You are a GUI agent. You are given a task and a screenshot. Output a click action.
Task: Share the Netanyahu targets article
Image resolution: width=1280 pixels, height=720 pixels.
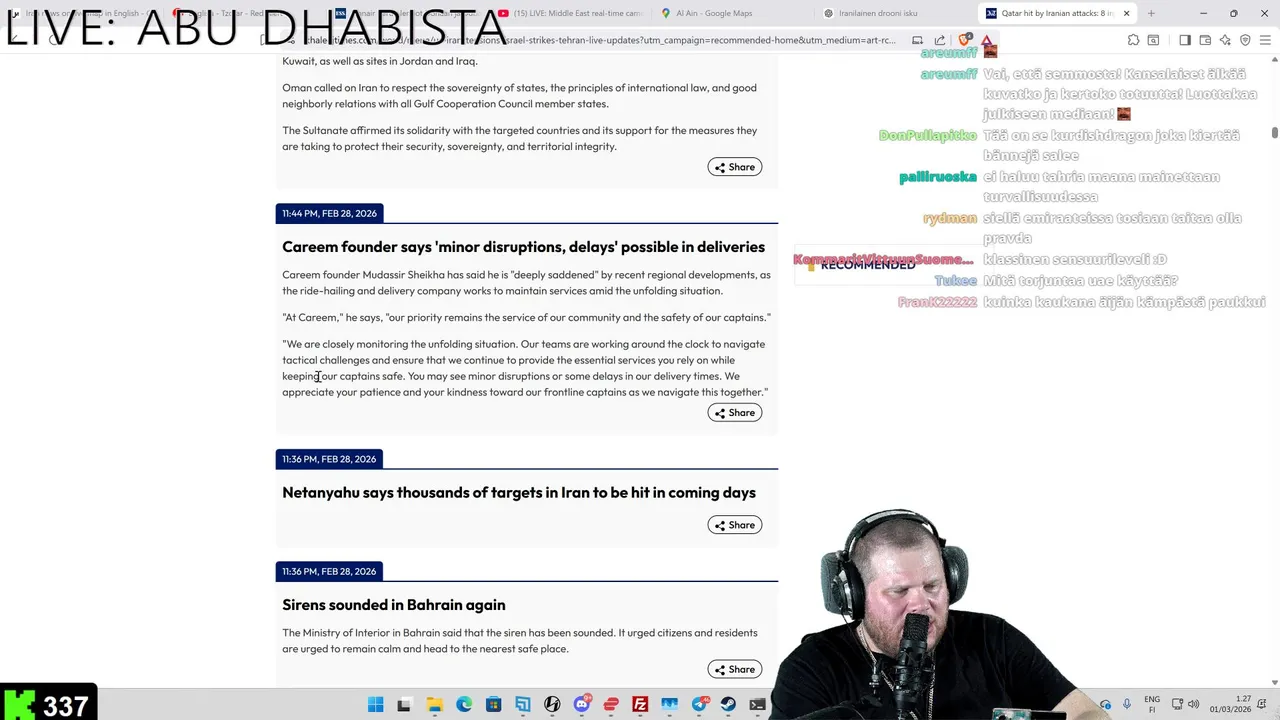pyautogui.click(x=735, y=525)
